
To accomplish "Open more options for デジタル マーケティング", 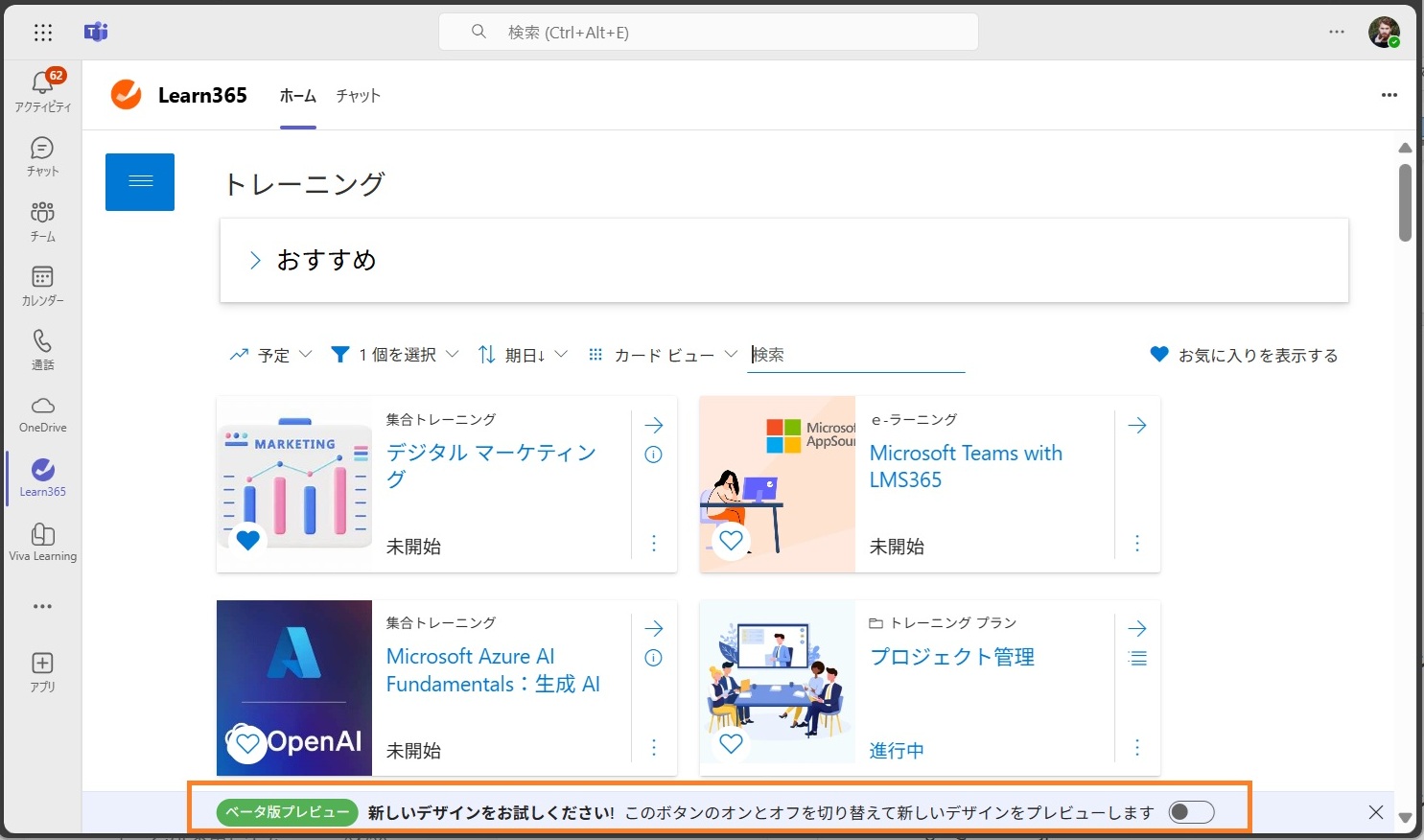I will pyautogui.click(x=654, y=544).
